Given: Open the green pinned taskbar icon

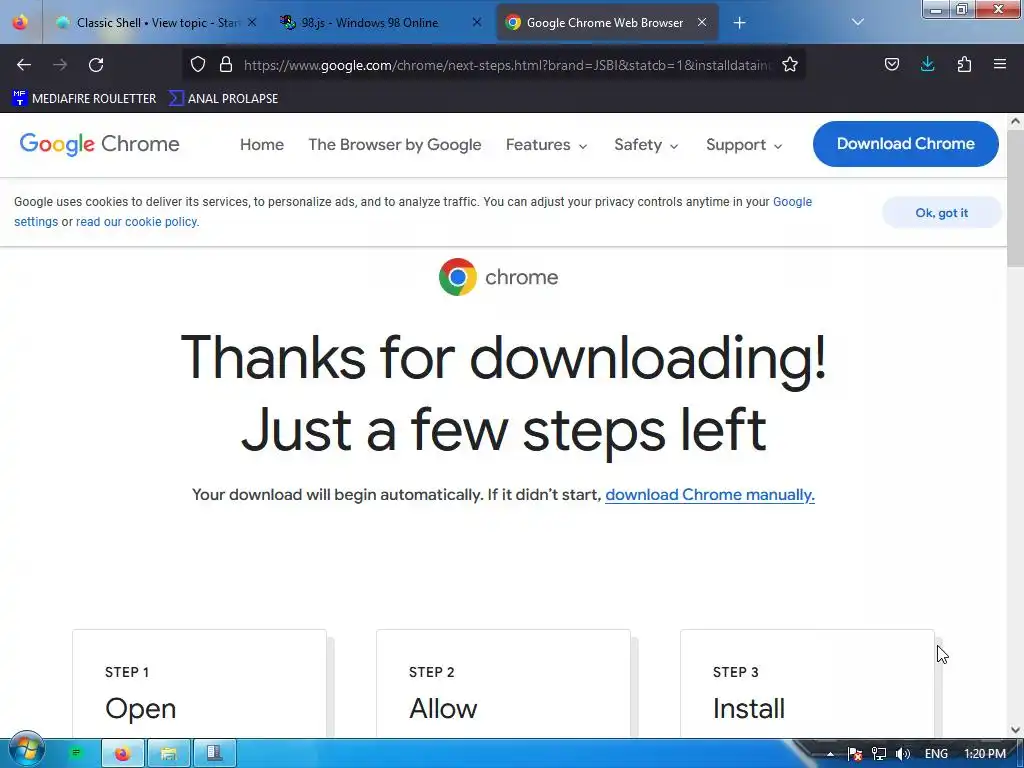Looking at the screenshot, I should (x=76, y=753).
